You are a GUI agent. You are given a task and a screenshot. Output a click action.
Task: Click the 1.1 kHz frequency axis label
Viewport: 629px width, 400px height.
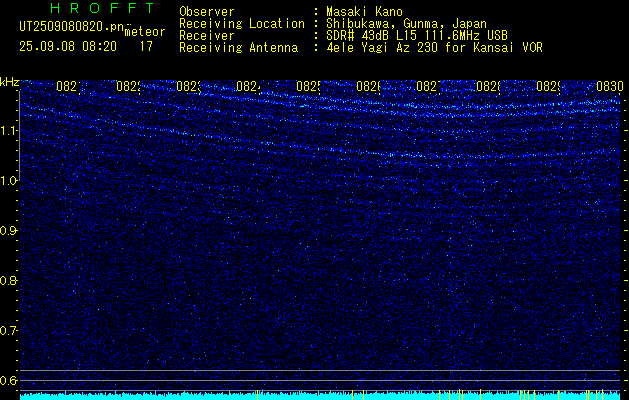9,131
